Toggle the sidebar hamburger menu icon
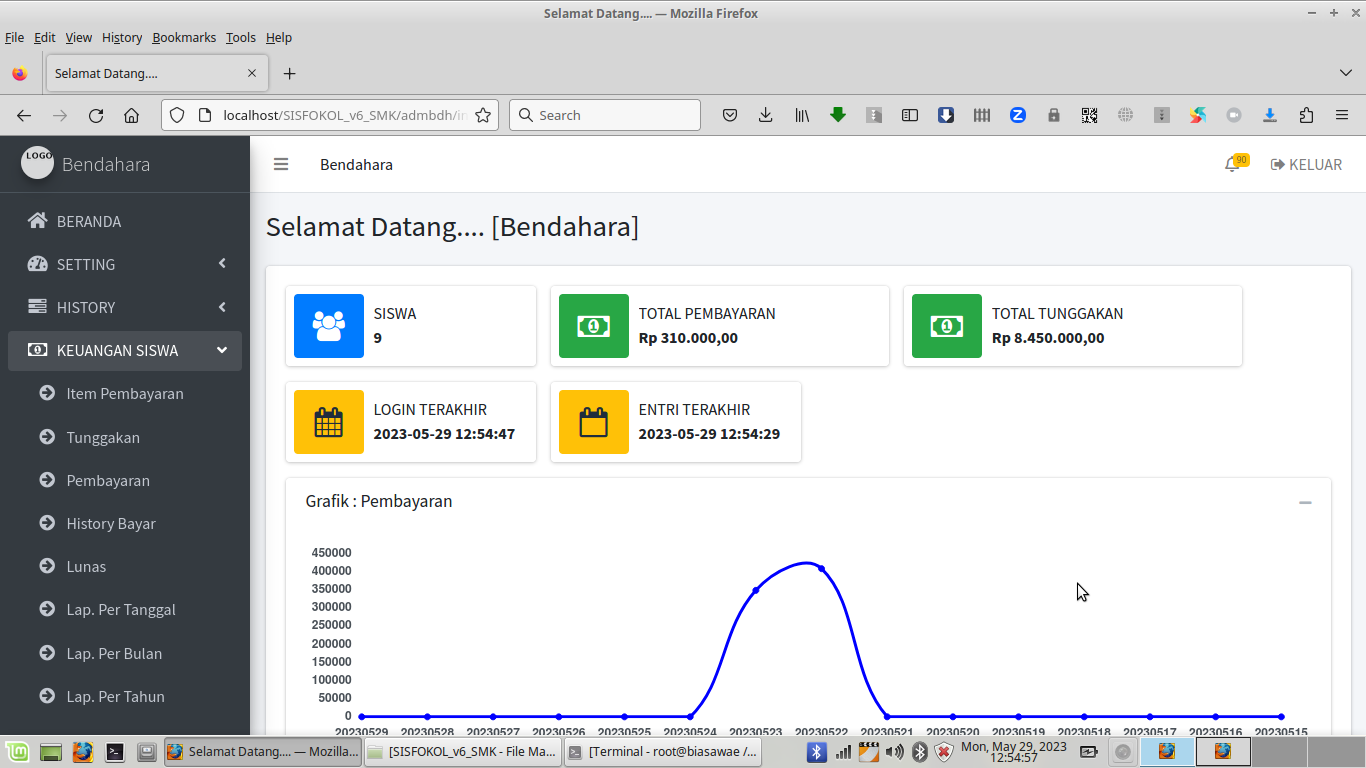The image size is (1366, 768). [x=281, y=164]
